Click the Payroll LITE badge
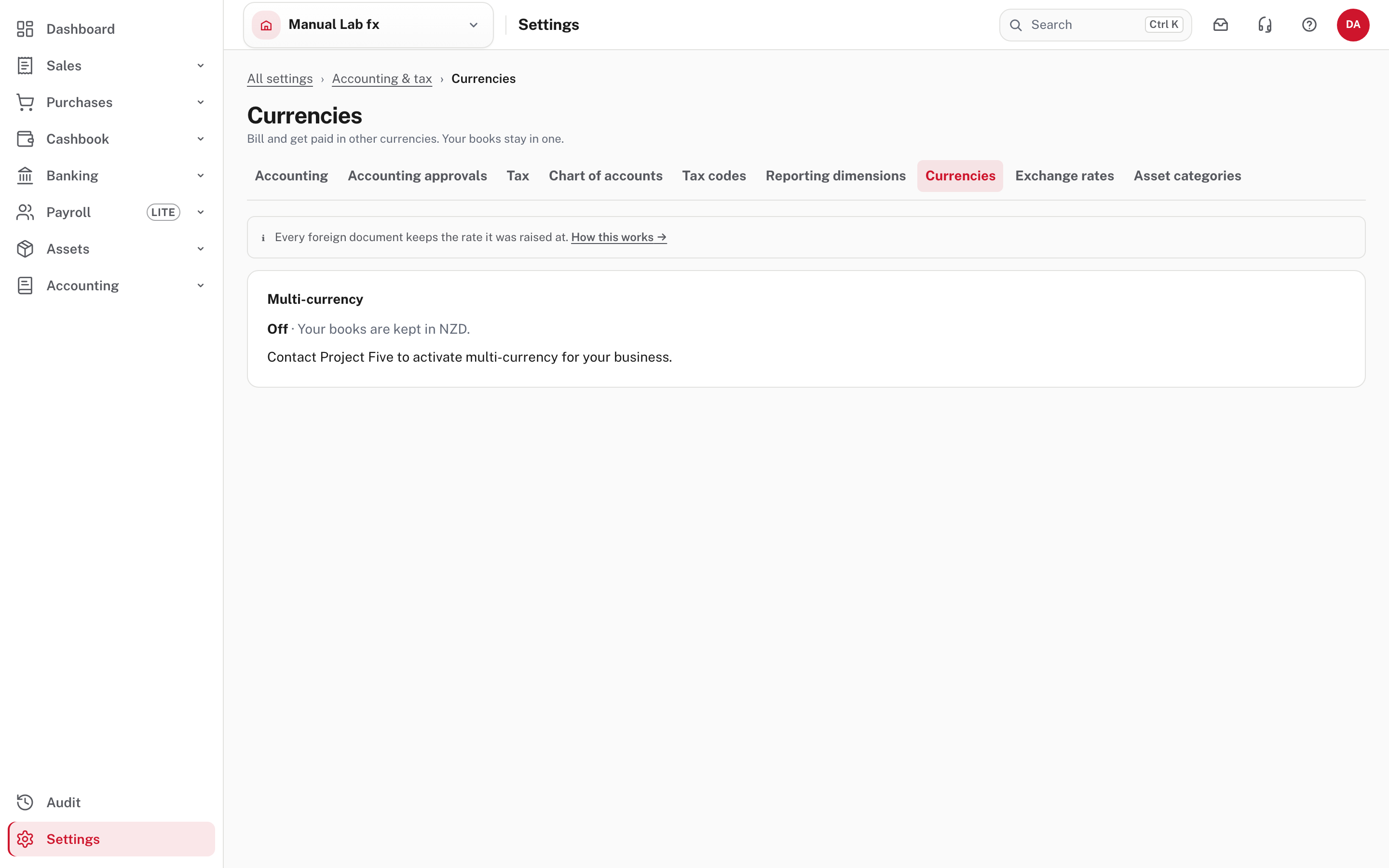Screen dimensions: 1389x868 (x=163, y=212)
